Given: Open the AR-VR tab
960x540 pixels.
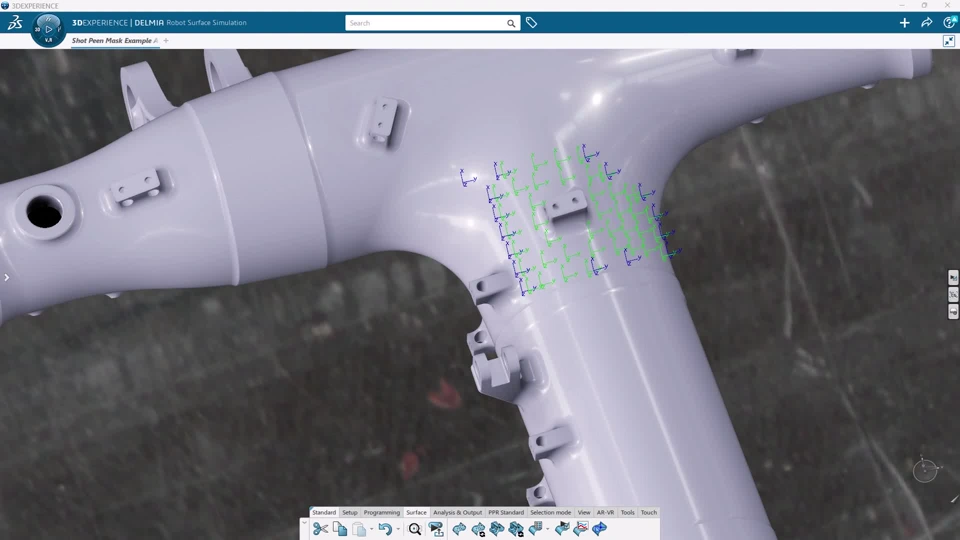Looking at the screenshot, I should (606, 512).
